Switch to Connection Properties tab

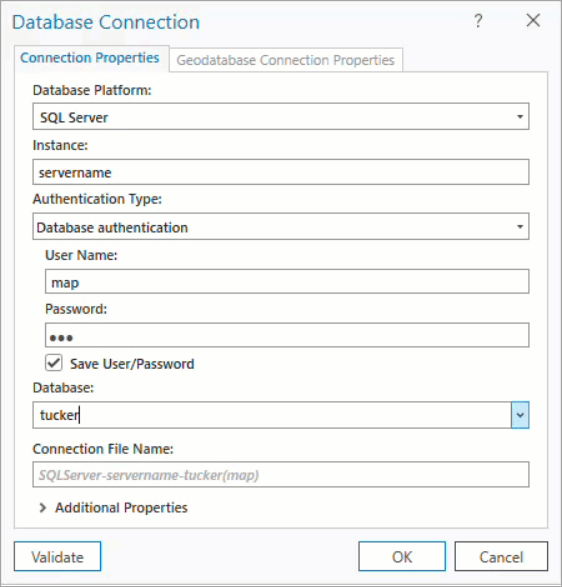pos(90,58)
